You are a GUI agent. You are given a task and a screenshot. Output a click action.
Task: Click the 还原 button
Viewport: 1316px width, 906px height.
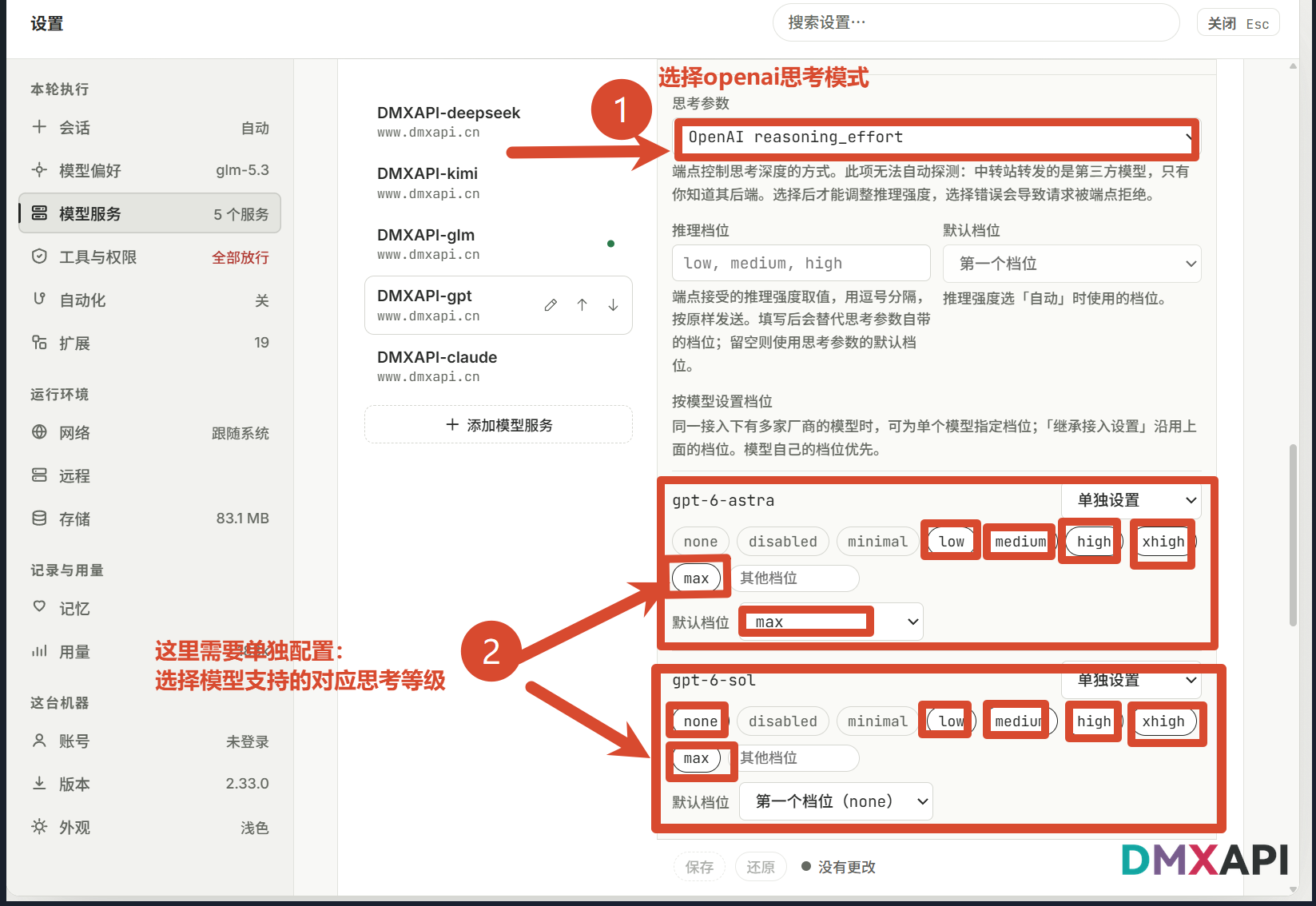[761, 867]
